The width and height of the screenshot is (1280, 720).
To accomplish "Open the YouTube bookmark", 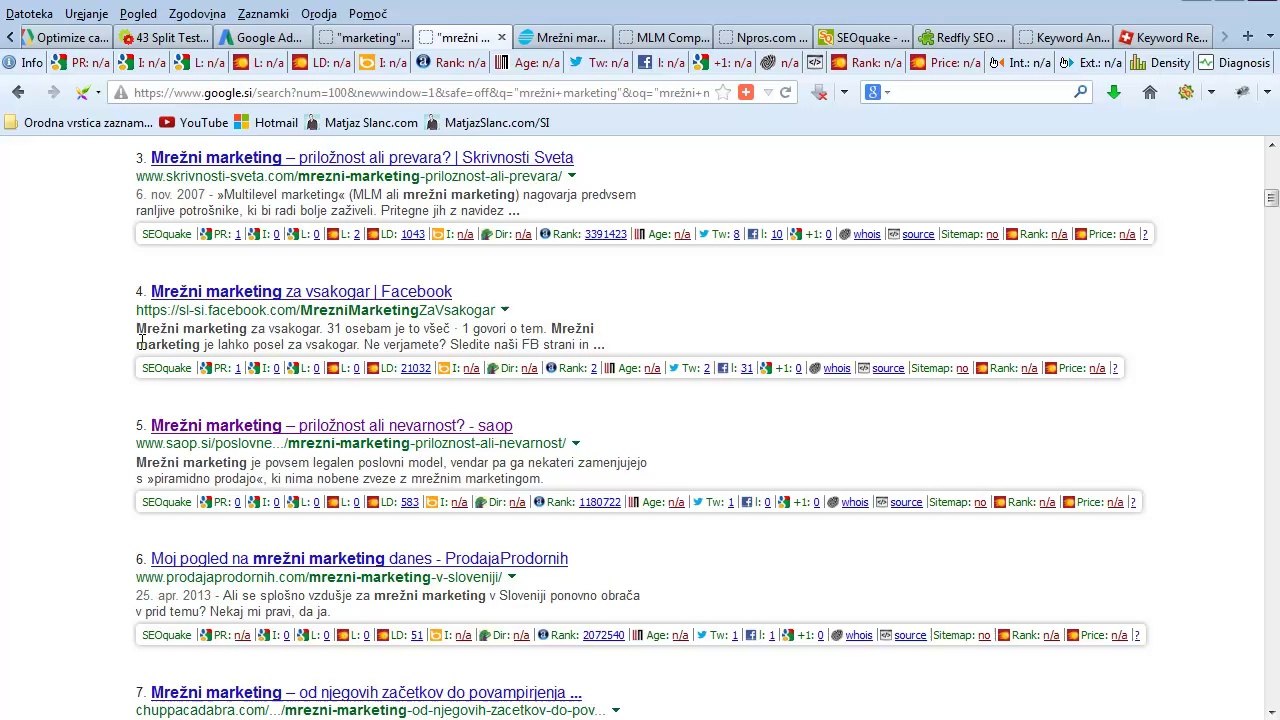I will 194,122.
